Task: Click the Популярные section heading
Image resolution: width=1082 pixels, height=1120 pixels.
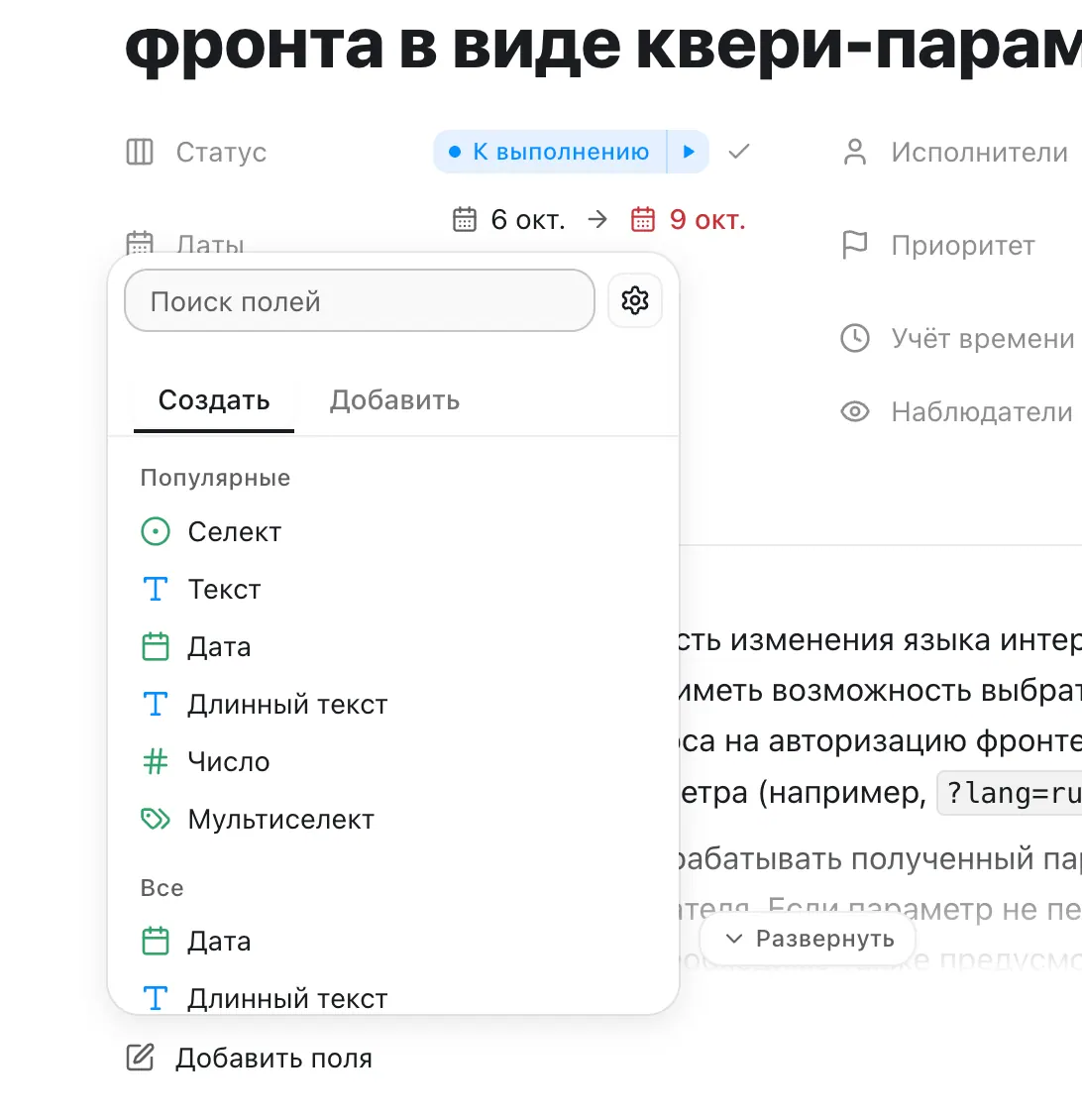Action: coord(215,478)
